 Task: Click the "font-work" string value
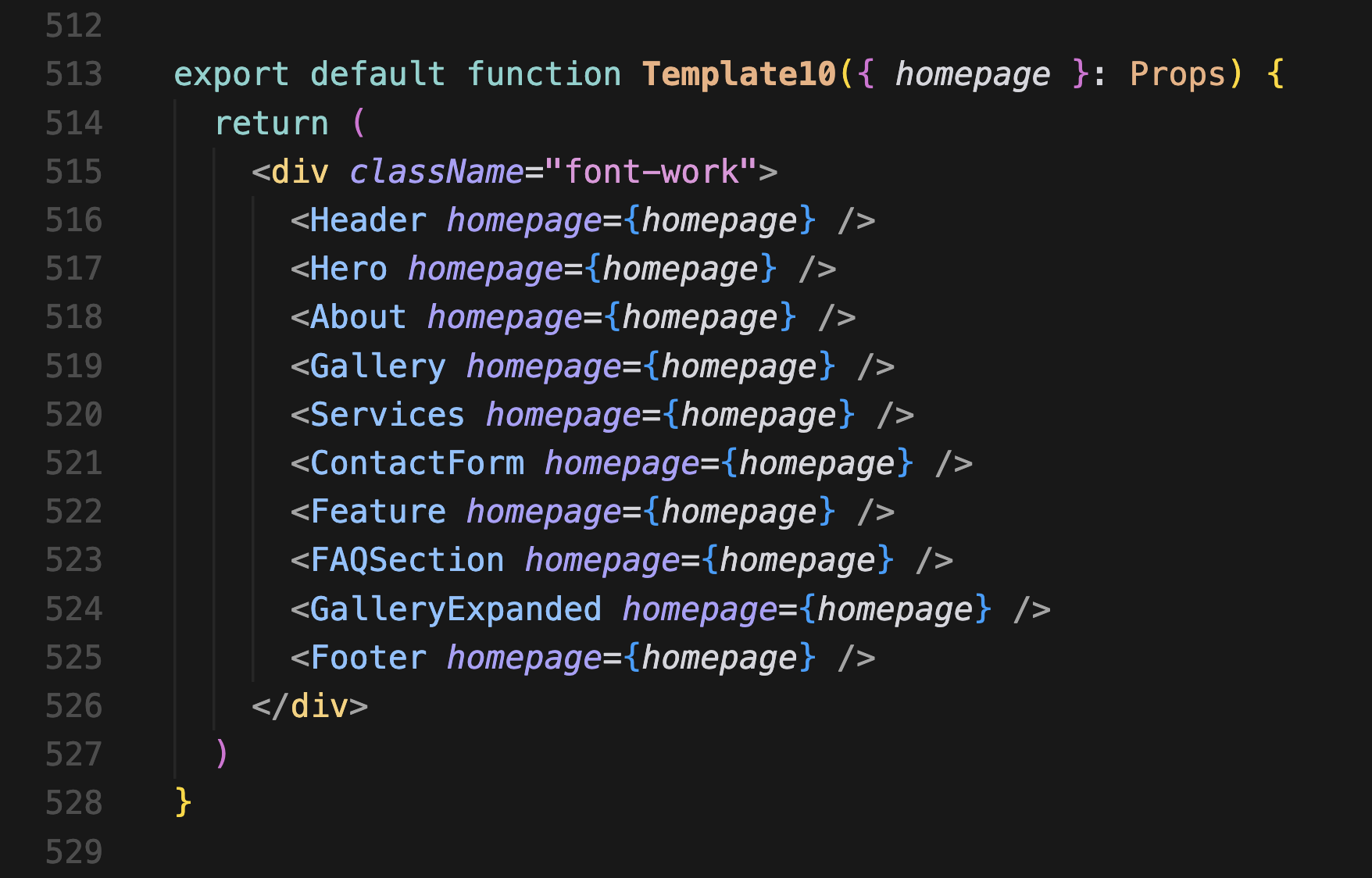(650, 172)
